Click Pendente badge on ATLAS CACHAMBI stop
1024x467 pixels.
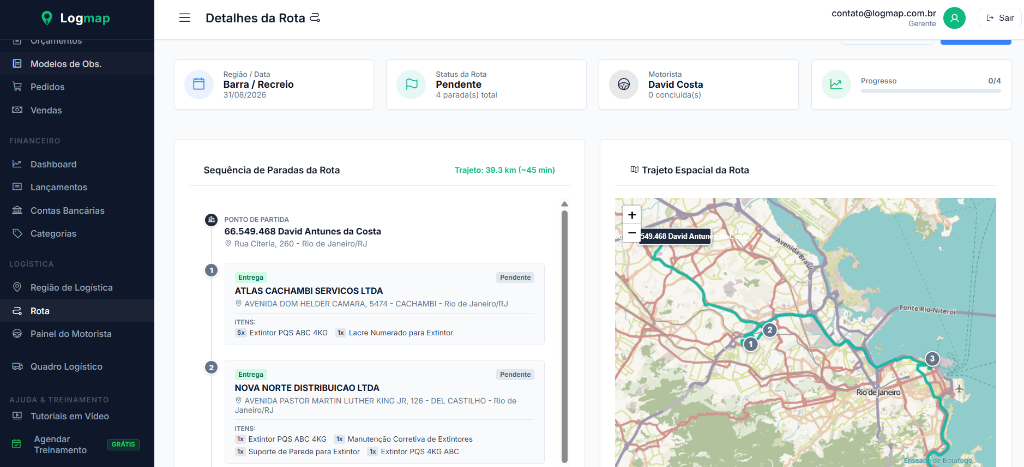(515, 278)
